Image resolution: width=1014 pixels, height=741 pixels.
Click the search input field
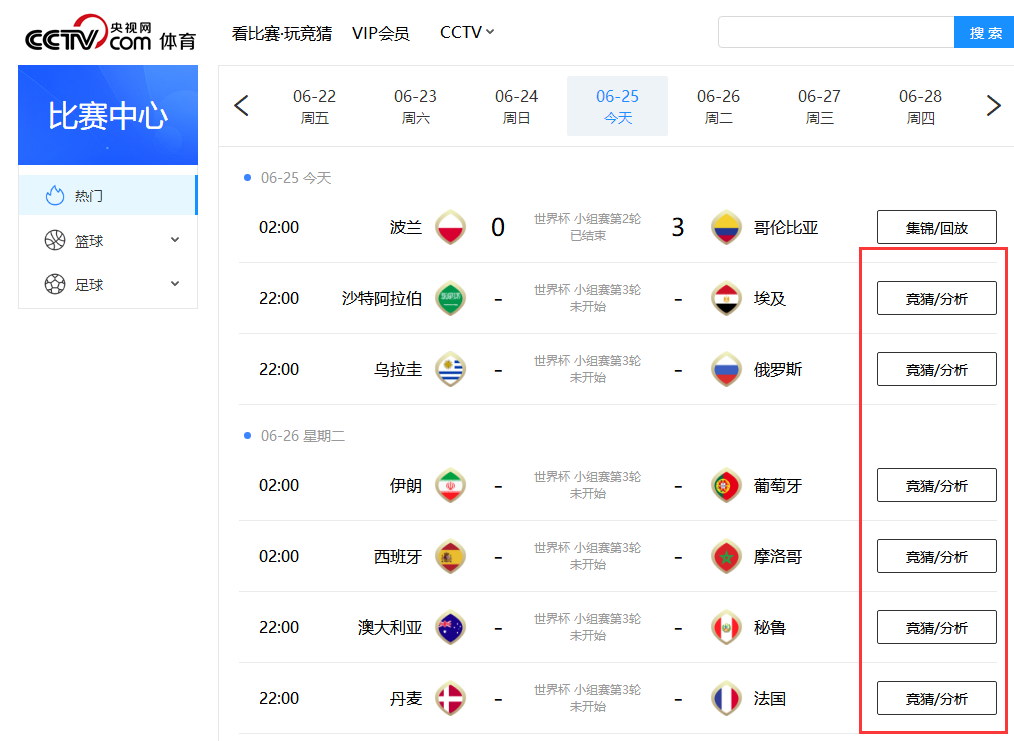click(x=836, y=33)
